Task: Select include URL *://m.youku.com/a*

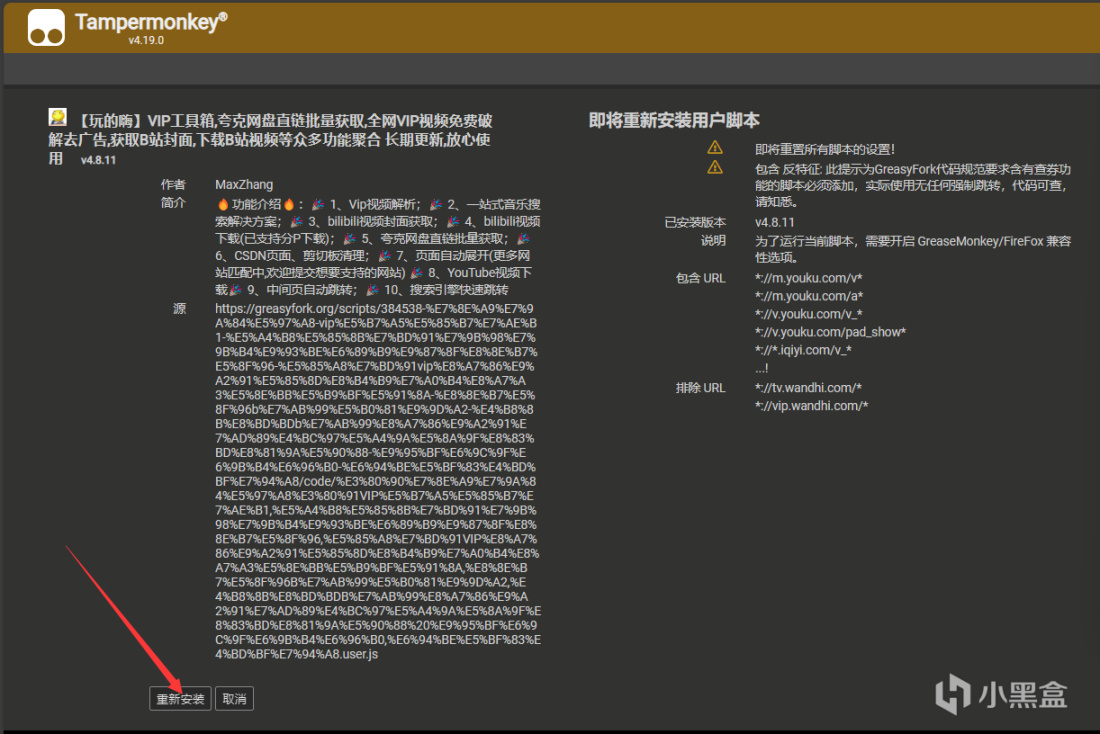Action: (x=809, y=296)
